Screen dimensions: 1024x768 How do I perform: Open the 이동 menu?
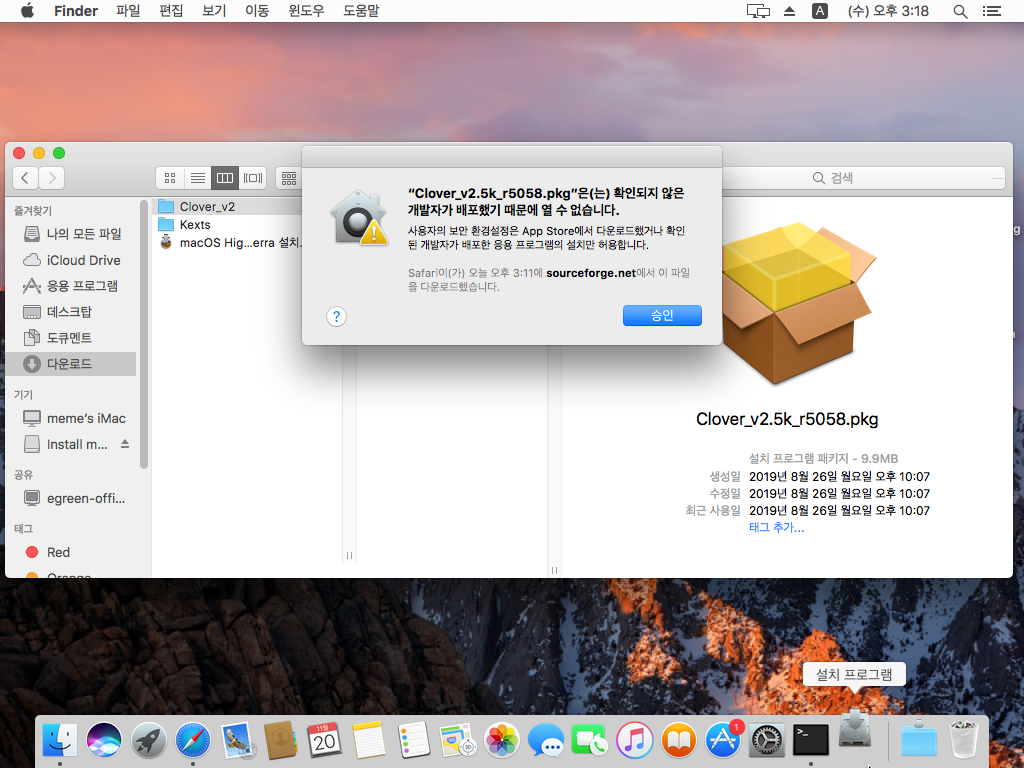point(257,10)
